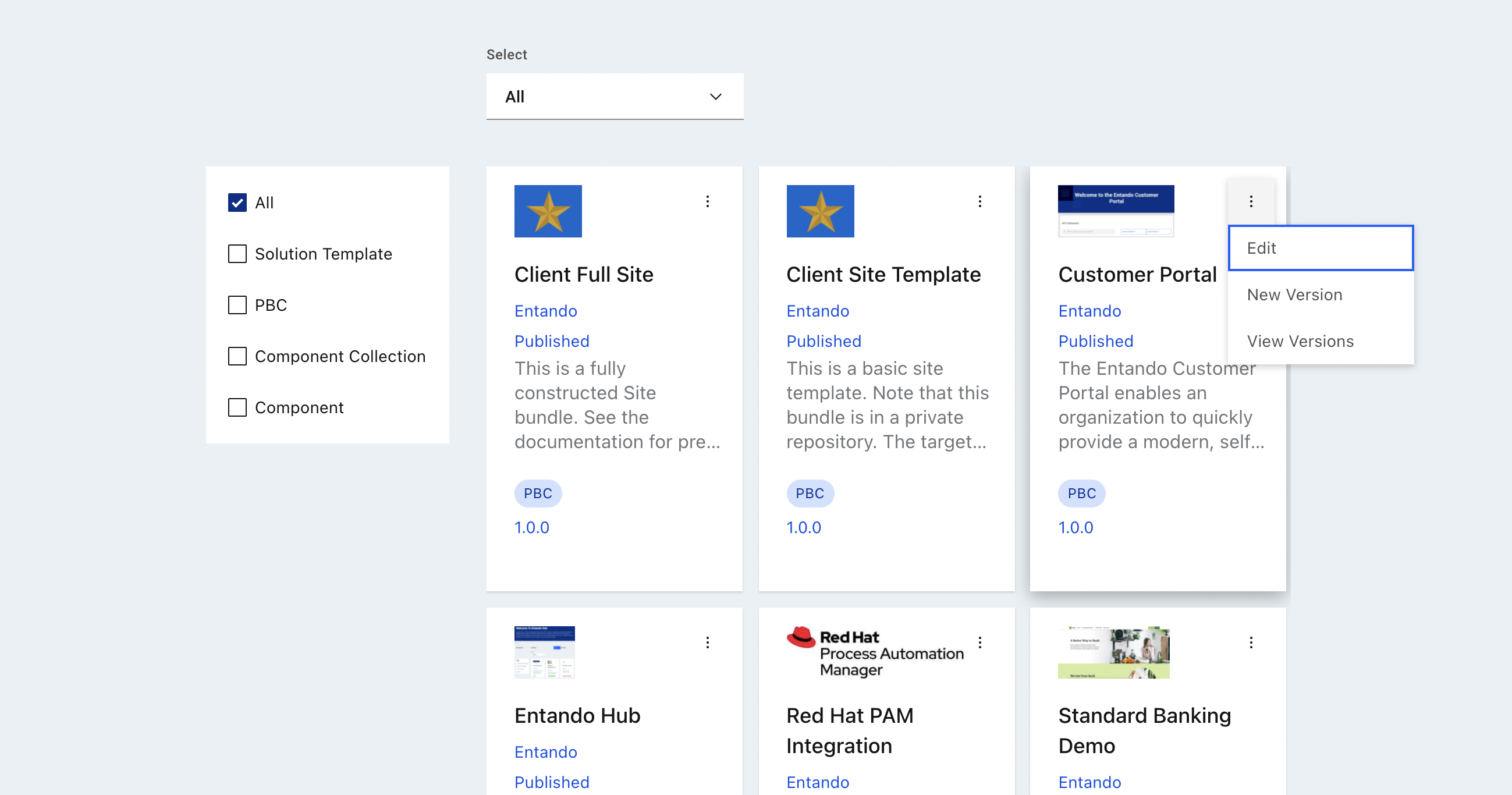Viewport: 1512px width, 795px height.
Task: Expand the Select All dropdown
Action: coord(614,96)
